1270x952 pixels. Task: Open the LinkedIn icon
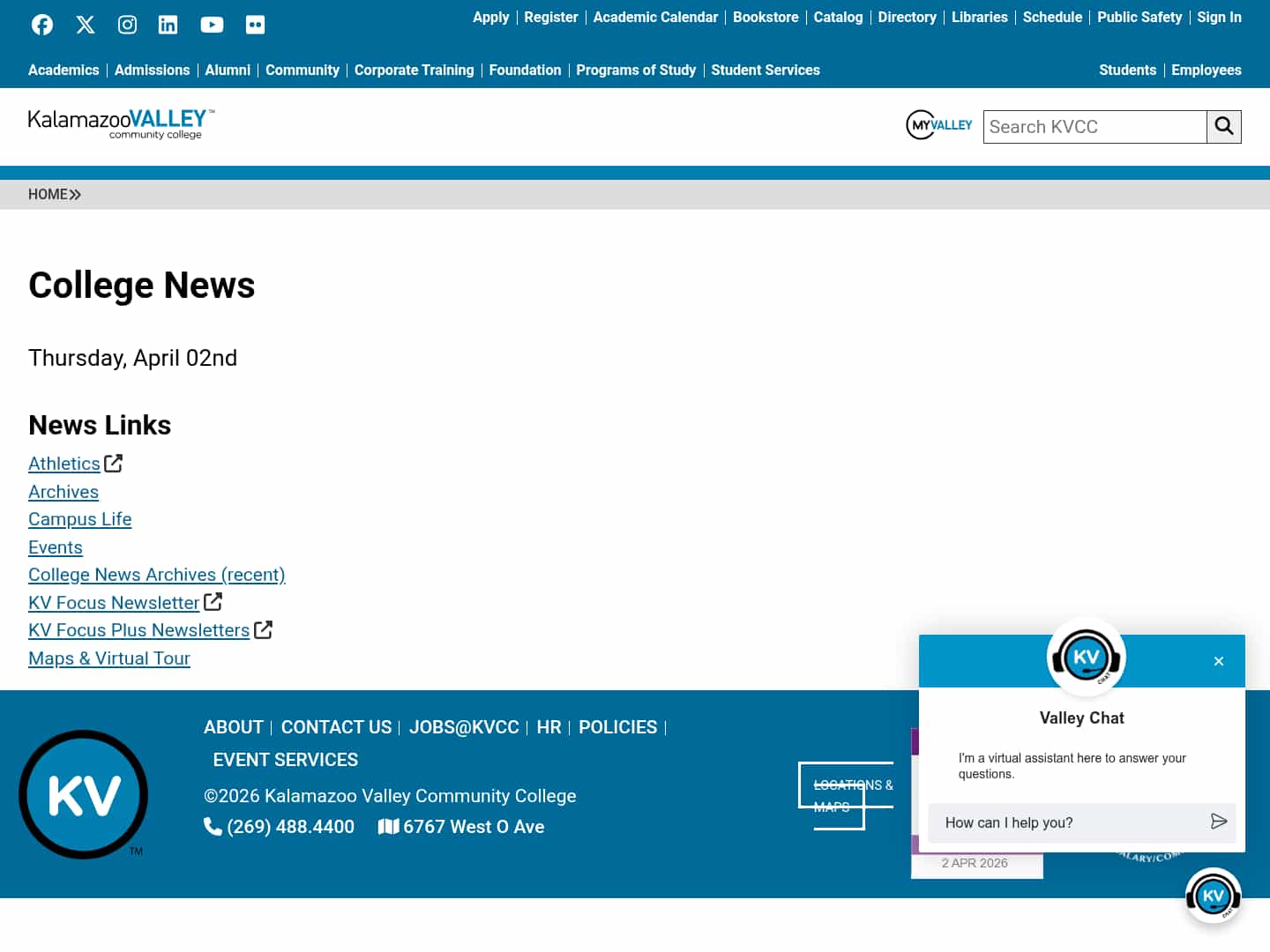tap(168, 24)
